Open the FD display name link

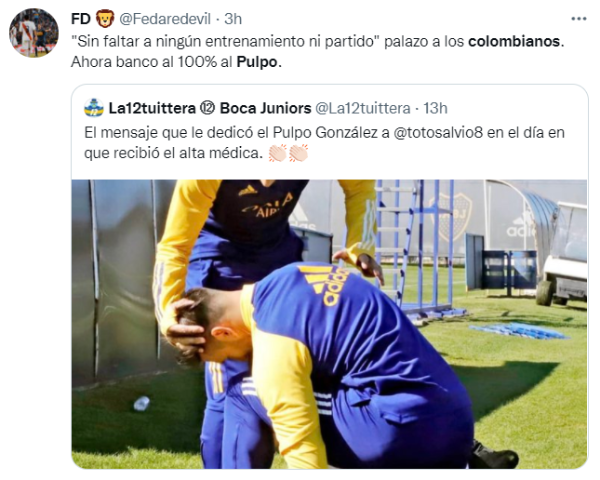[81, 18]
